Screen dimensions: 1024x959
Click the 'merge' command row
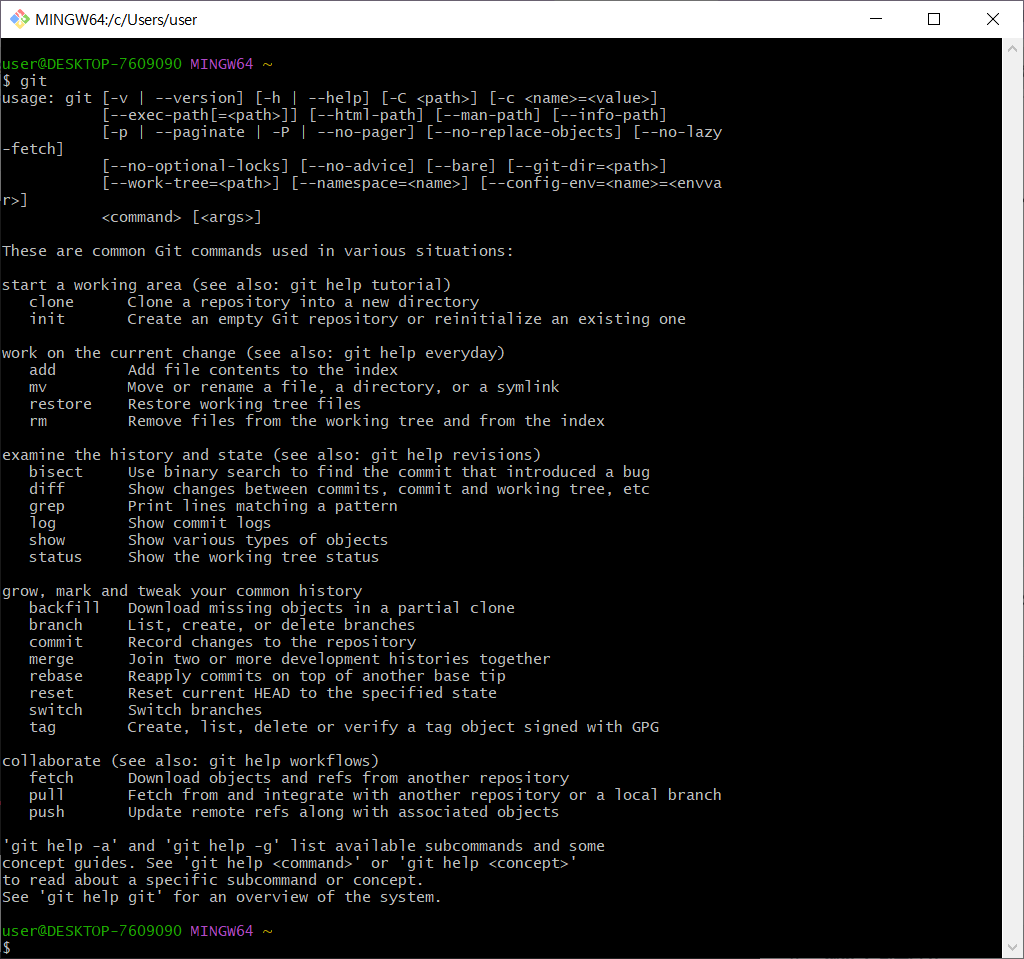pyautogui.click(x=290, y=658)
